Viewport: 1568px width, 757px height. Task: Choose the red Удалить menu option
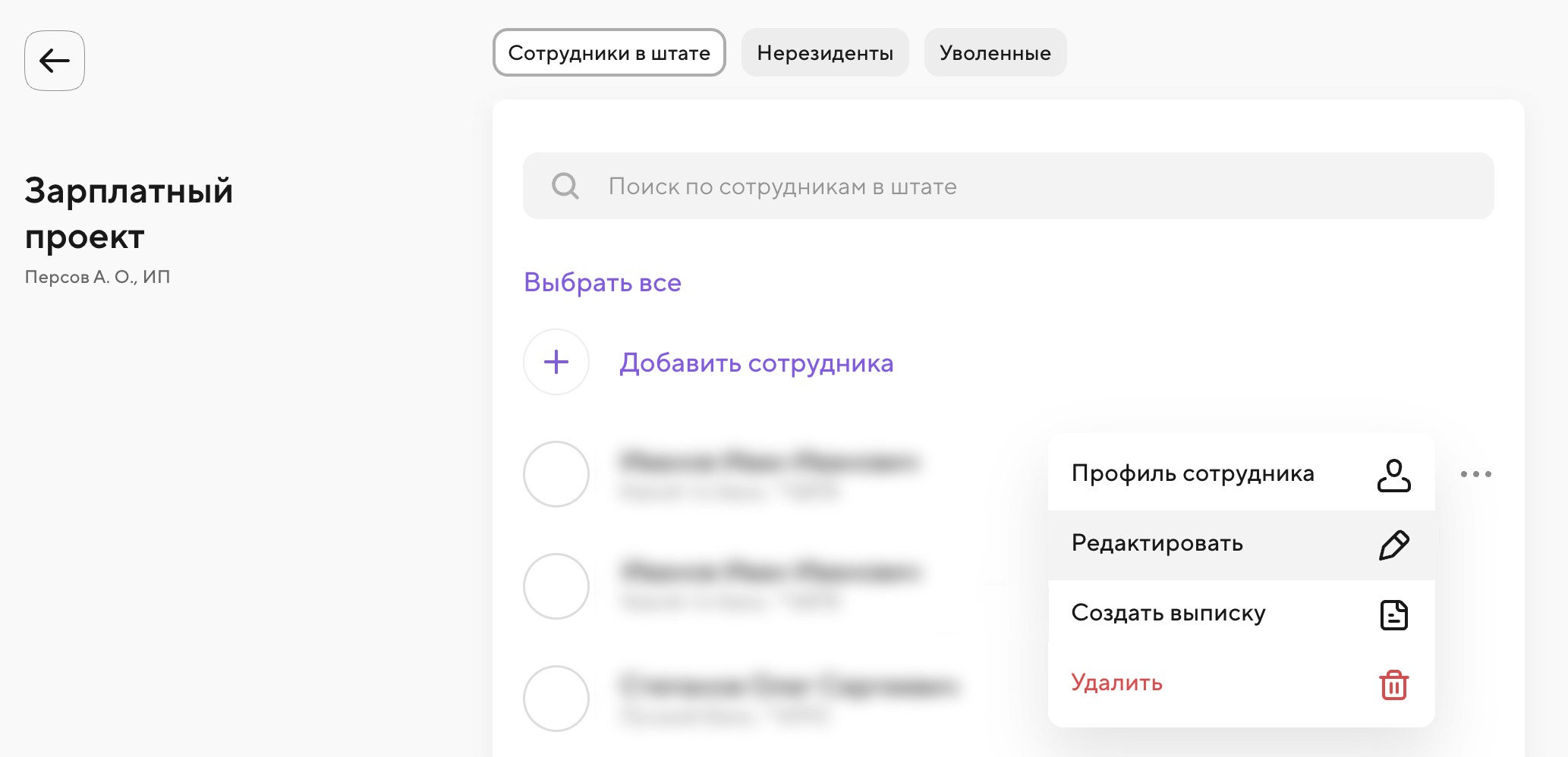point(1117,683)
